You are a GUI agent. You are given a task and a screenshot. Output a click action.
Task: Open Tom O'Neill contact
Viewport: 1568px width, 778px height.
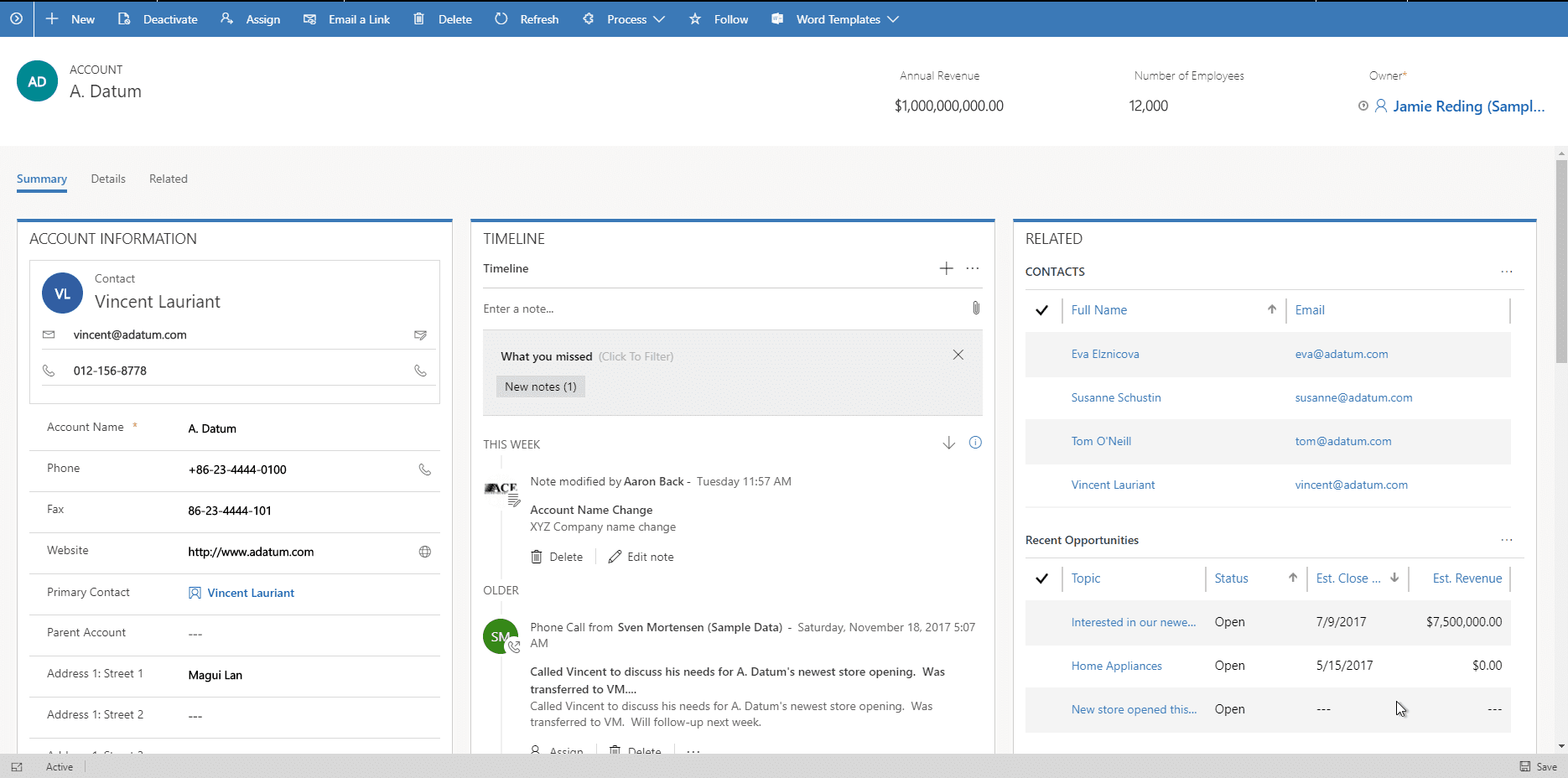coord(1101,441)
